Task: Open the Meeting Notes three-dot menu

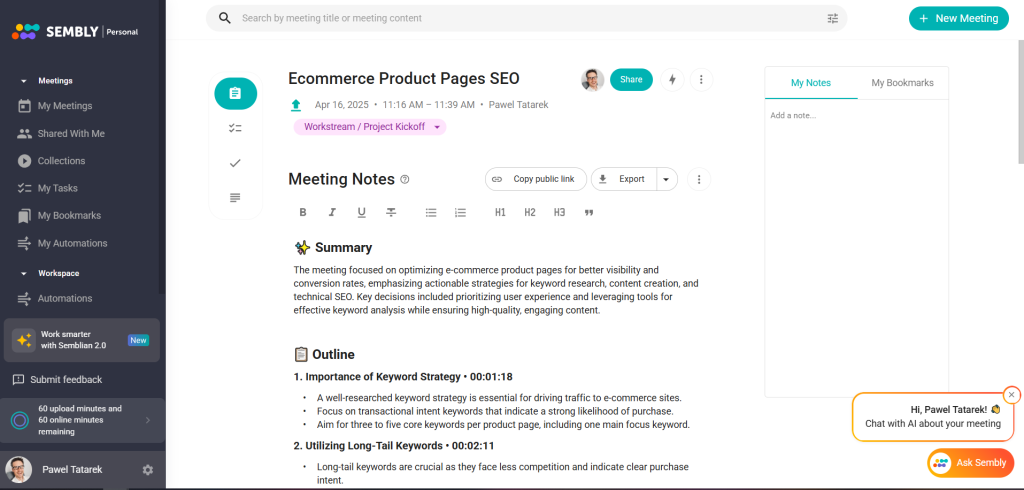Action: coord(699,179)
